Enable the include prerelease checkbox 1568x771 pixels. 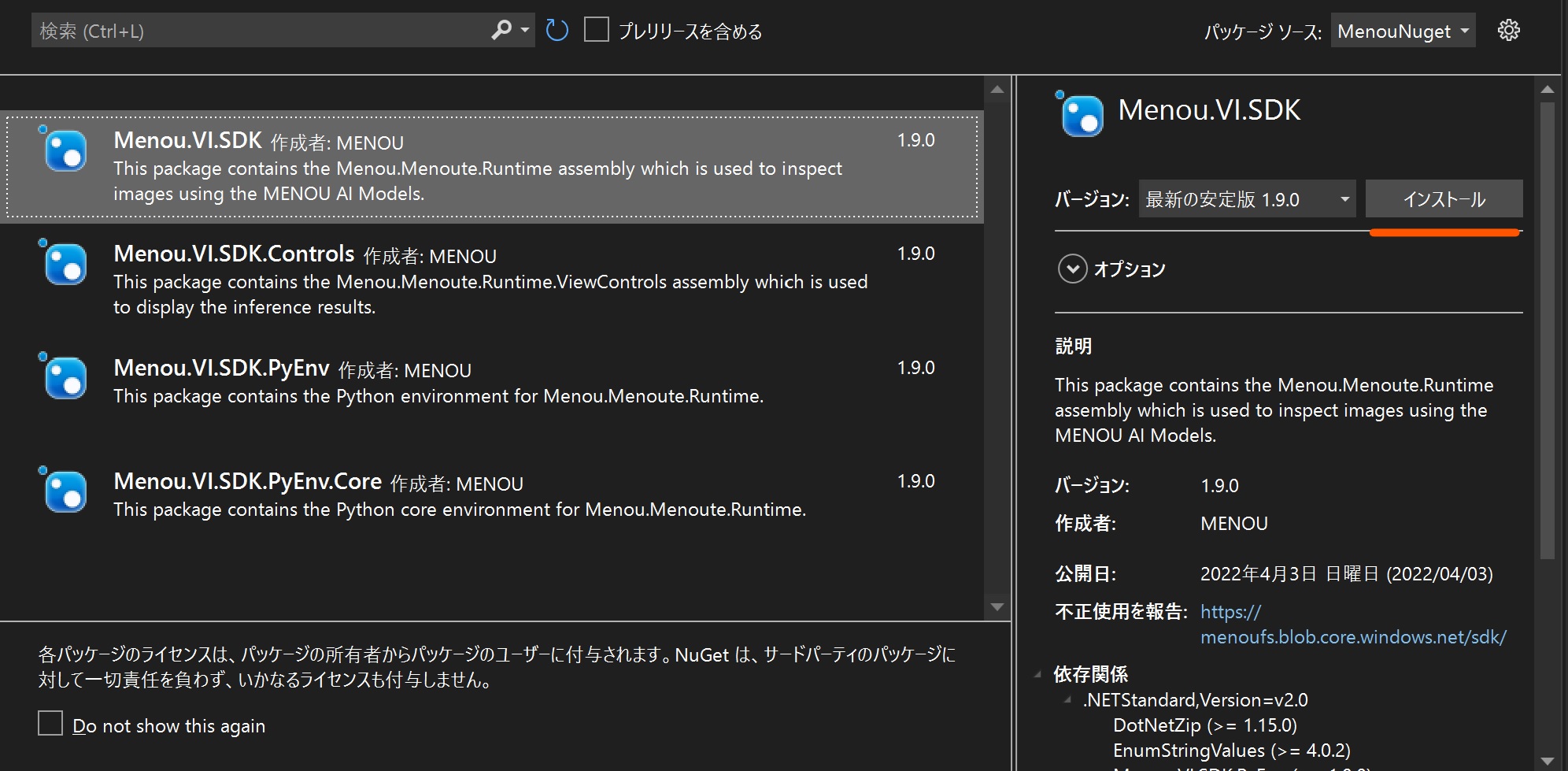click(x=597, y=31)
